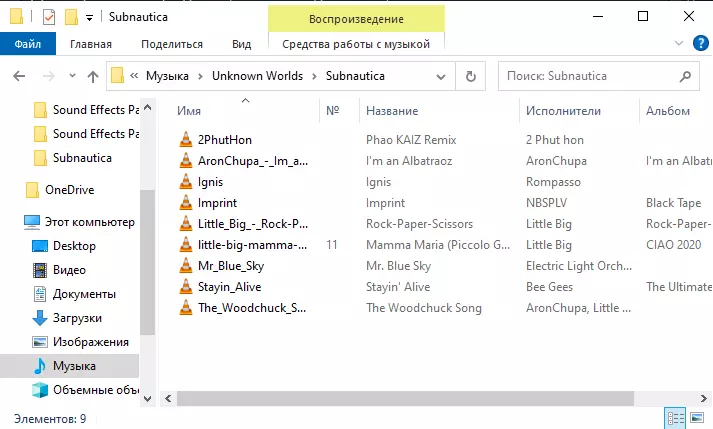The image size is (713, 429).
Task: Click the Загрузки blue download arrow icon
Action: [40, 318]
